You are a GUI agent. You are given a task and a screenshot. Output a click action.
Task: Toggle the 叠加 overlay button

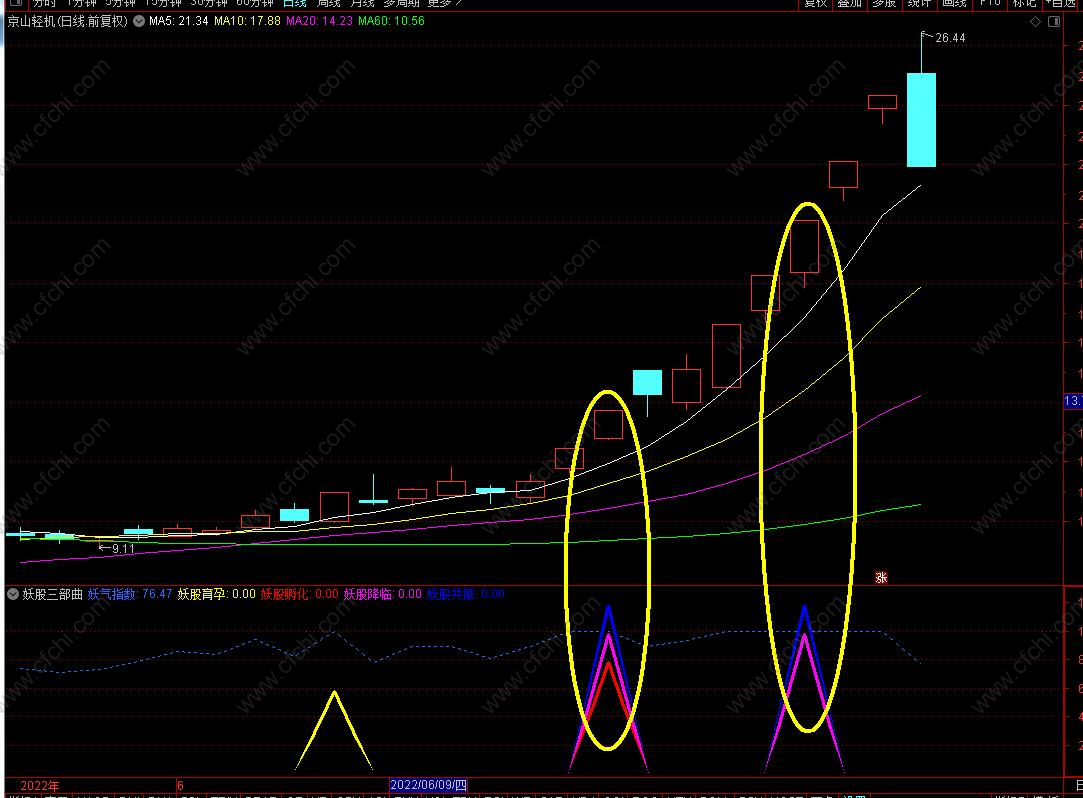pos(850,3)
